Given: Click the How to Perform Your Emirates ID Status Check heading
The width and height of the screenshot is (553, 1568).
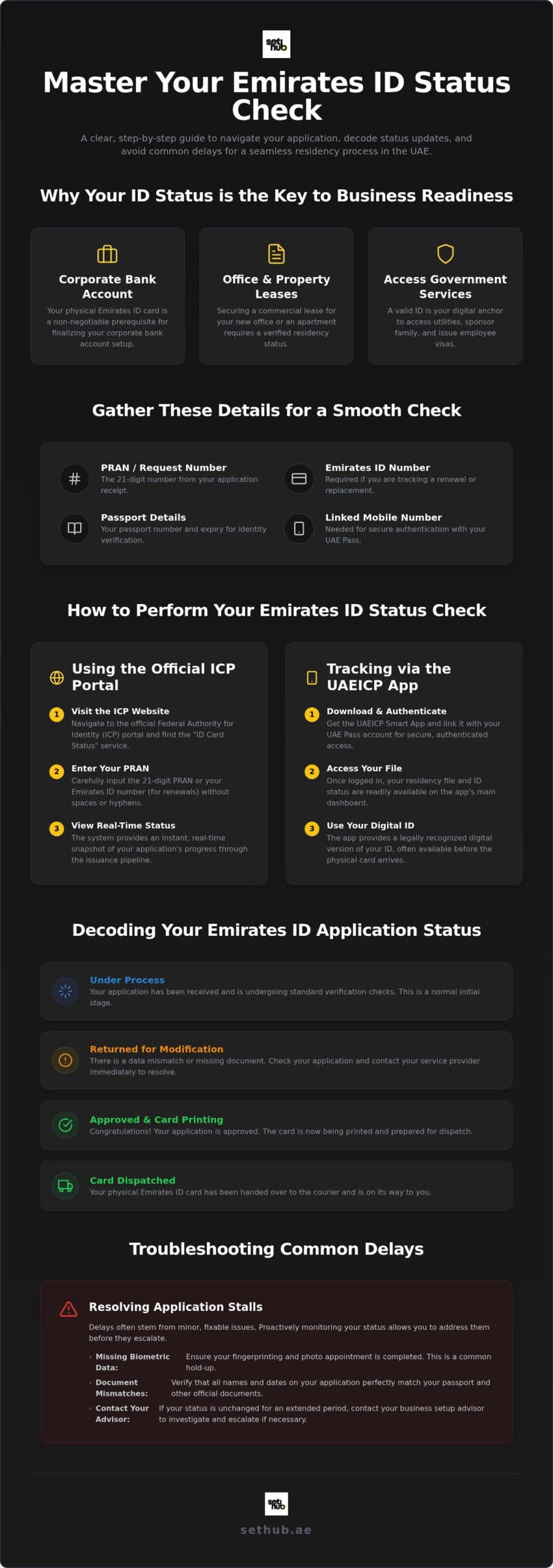Looking at the screenshot, I should coord(276,610).
